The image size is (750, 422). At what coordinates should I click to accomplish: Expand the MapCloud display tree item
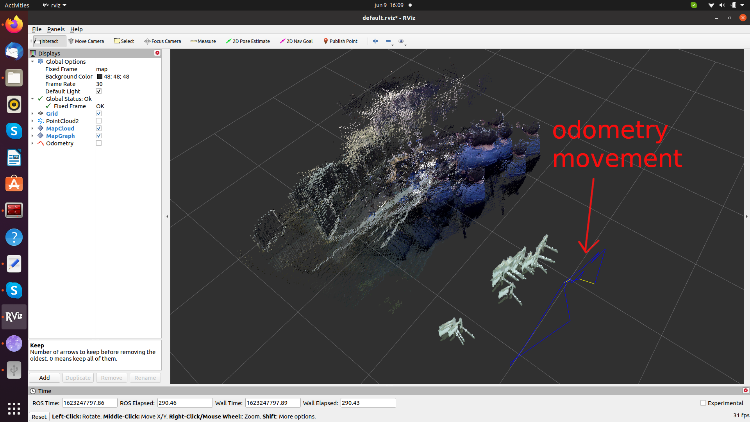pyautogui.click(x=33, y=129)
